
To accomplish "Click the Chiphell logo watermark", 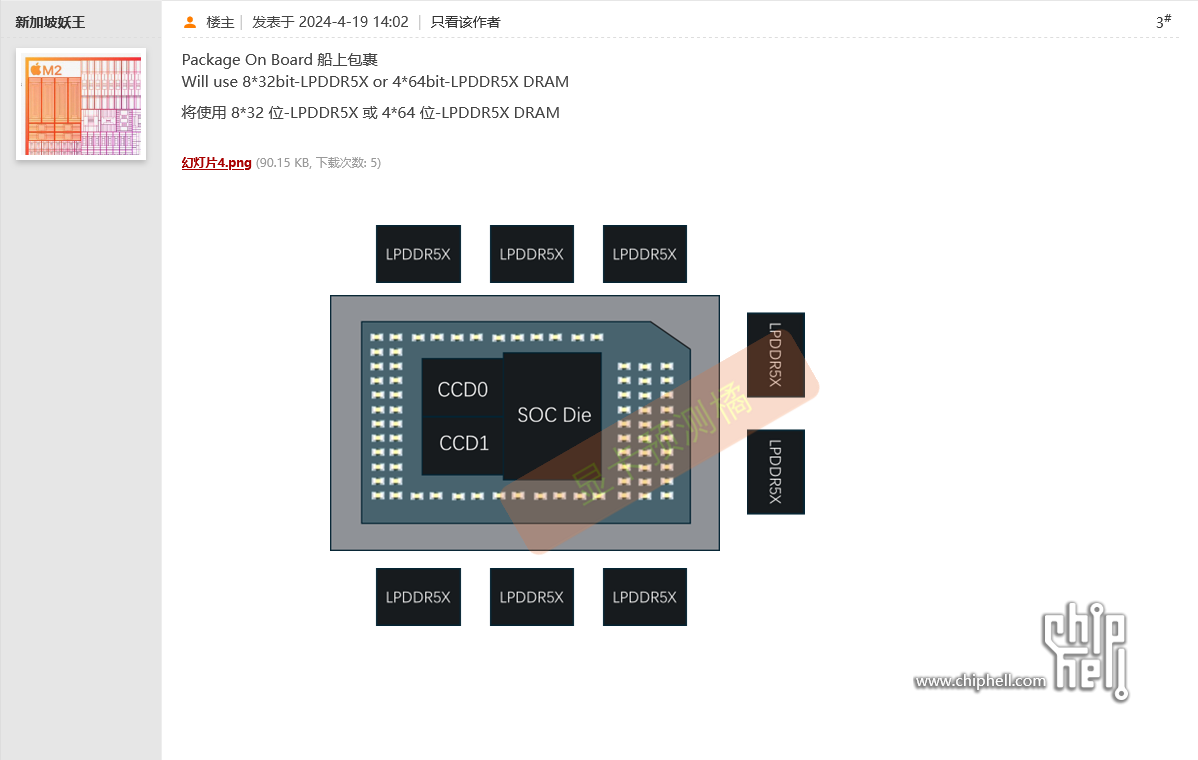I will point(1085,648).
